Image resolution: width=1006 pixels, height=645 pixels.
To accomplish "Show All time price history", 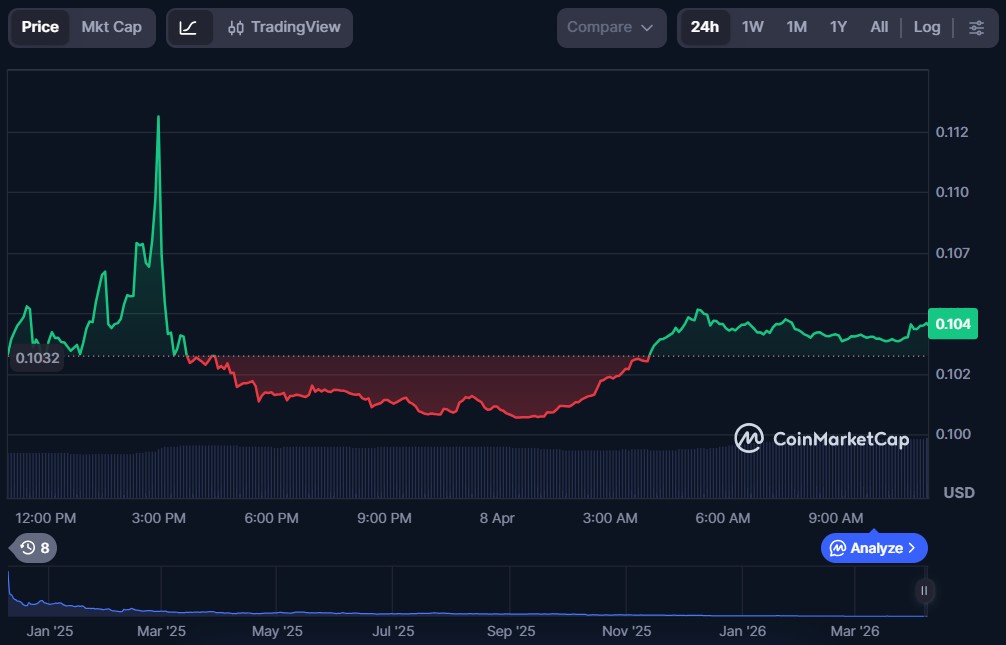I will 879,27.
